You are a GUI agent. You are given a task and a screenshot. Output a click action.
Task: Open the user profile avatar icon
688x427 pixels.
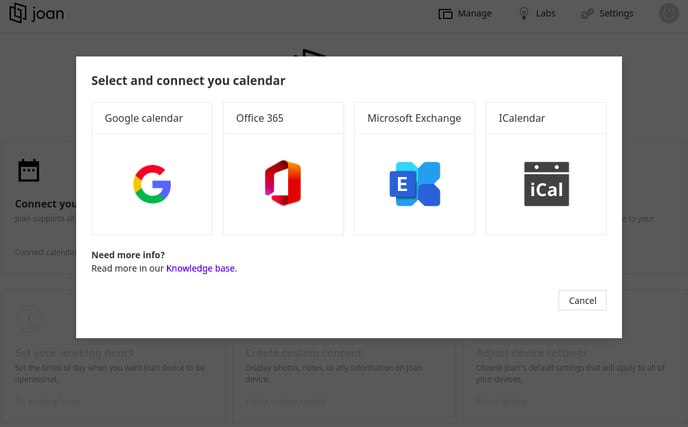[668, 13]
